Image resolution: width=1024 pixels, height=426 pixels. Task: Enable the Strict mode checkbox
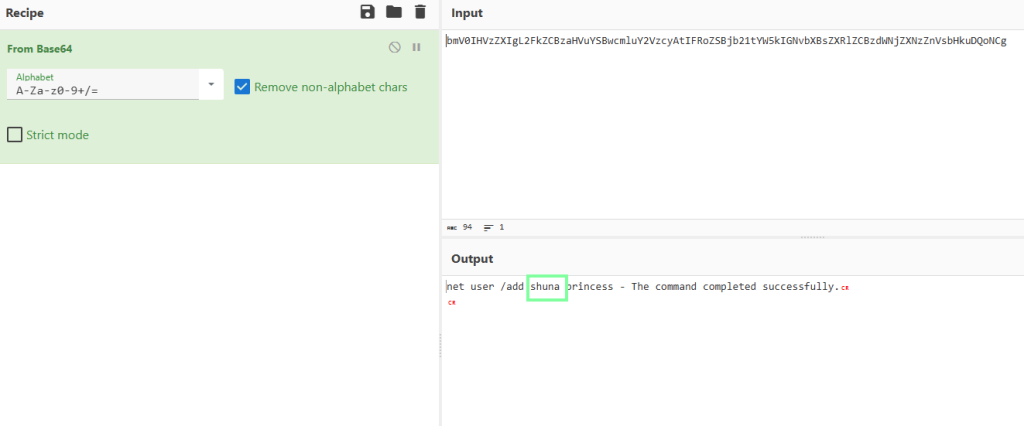(15, 135)
